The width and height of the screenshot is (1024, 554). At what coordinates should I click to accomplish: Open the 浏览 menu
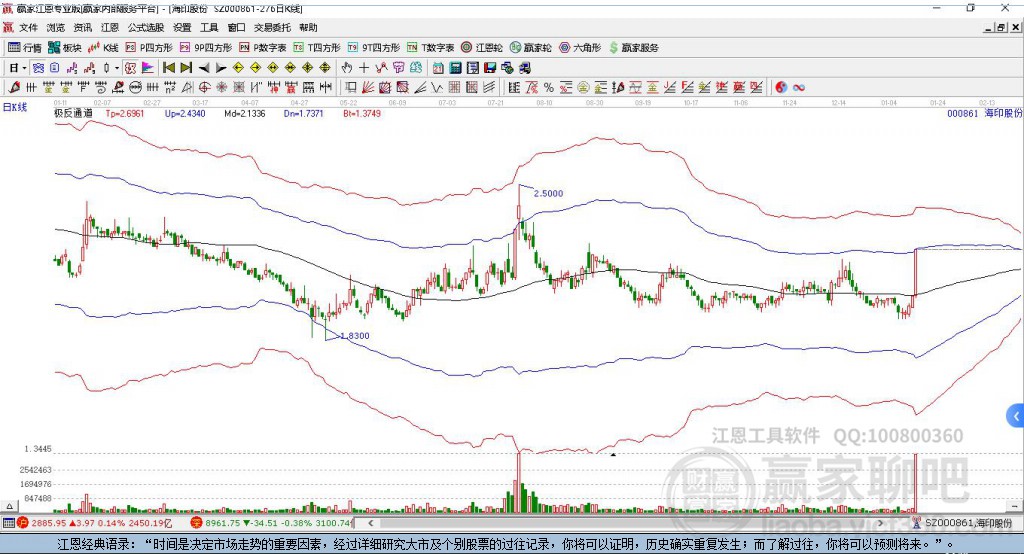coord(56,27)
